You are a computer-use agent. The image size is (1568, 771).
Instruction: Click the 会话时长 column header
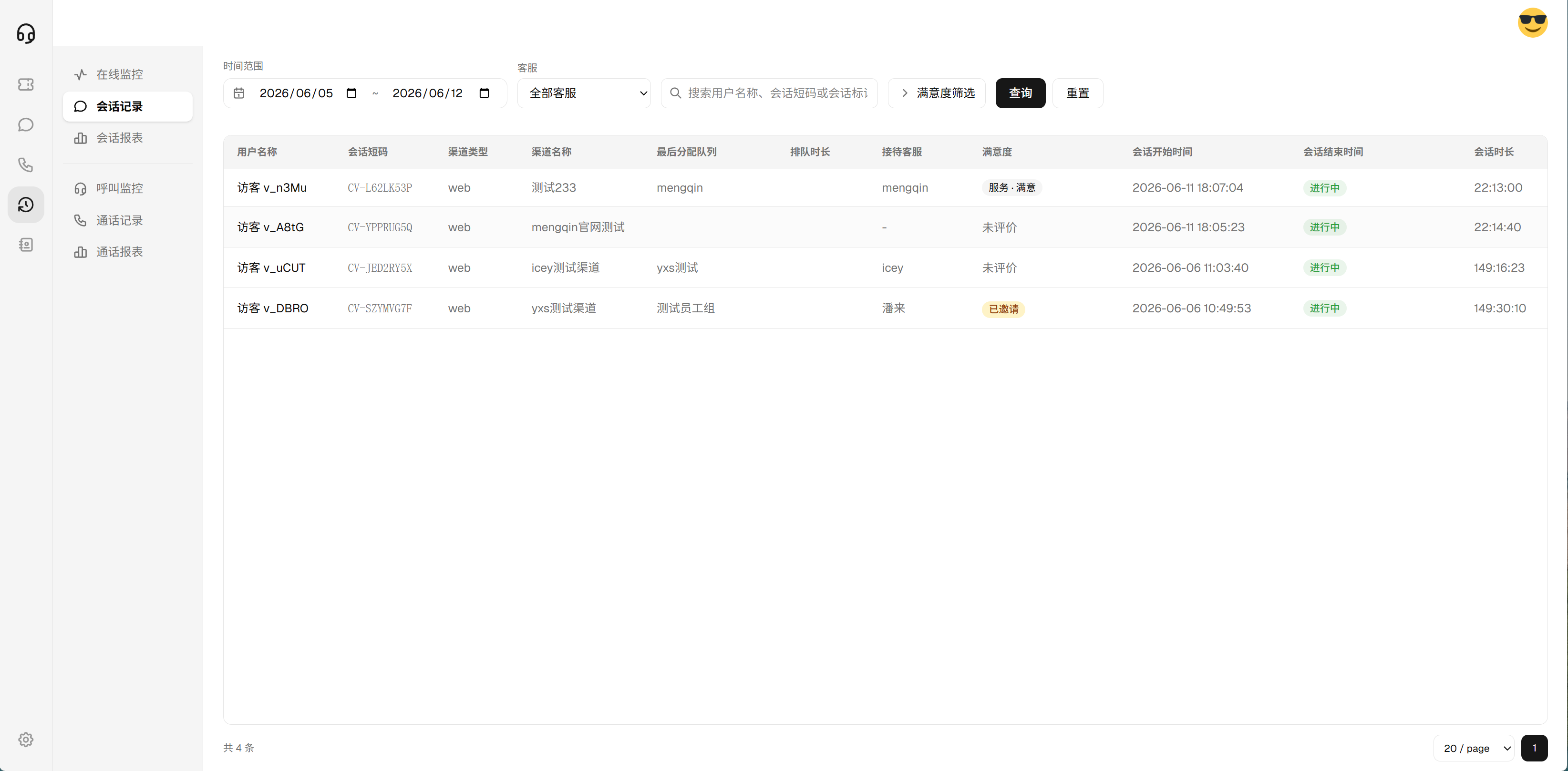1494,152
